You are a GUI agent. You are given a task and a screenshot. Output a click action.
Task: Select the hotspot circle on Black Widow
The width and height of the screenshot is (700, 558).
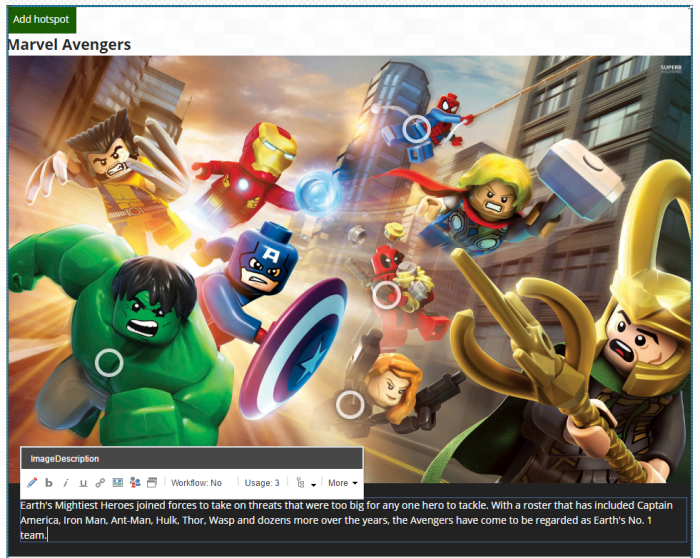[350, 404]
